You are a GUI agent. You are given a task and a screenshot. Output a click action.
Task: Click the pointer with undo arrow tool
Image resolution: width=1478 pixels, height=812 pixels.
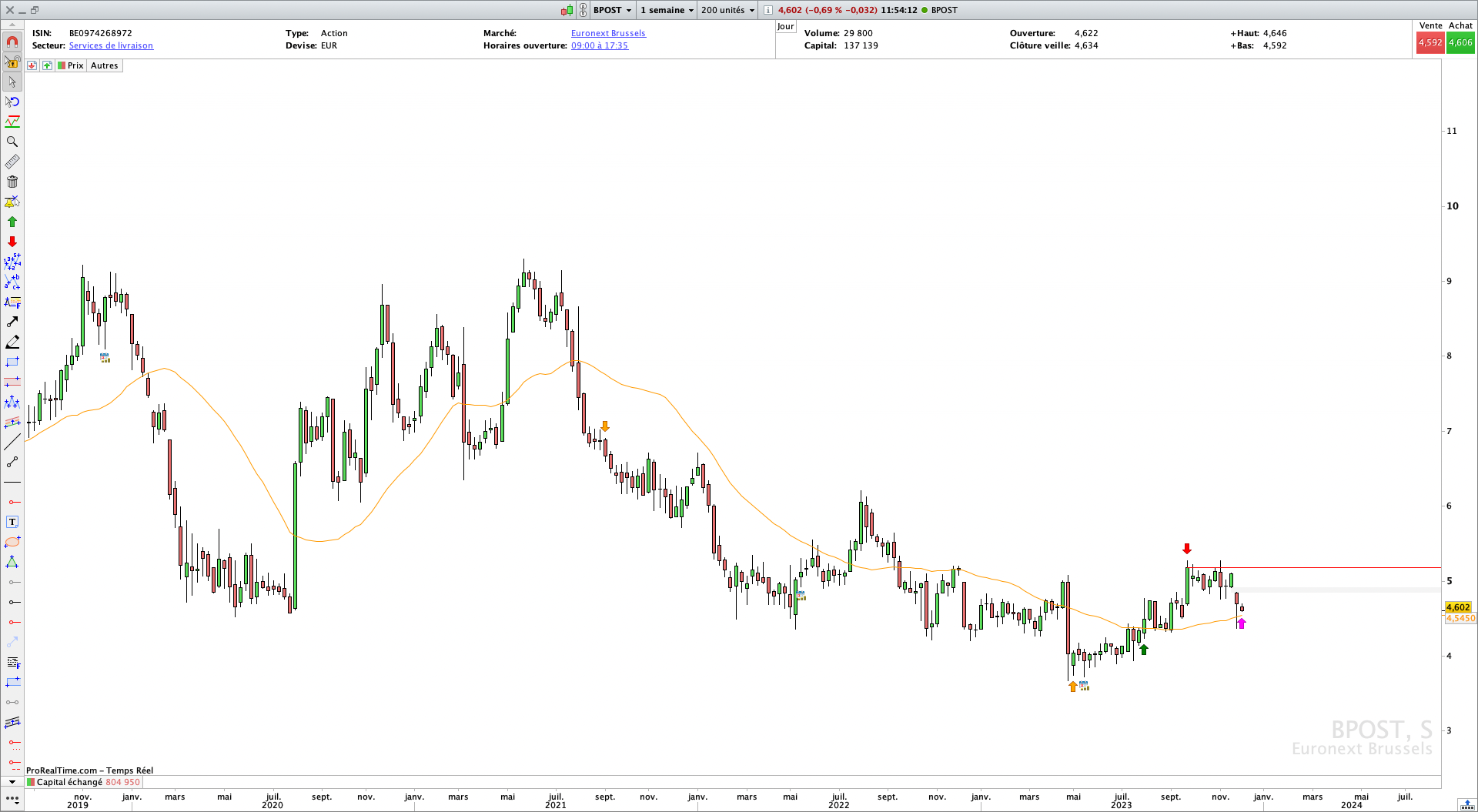12,102
